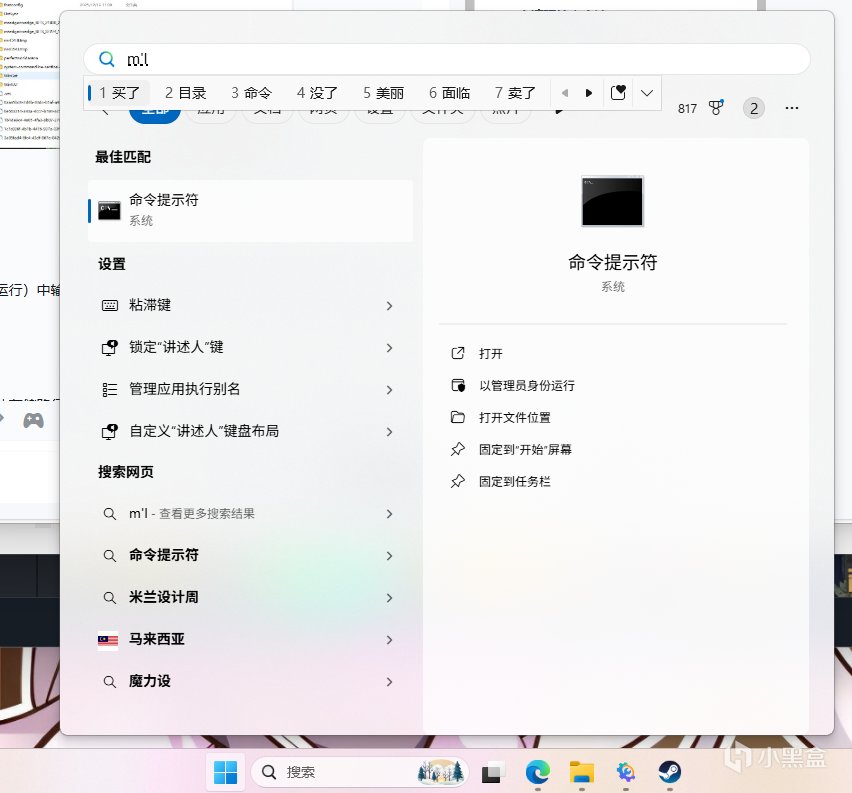The image size is (852, 793).
Task: Open 自定义“讲述人”键盘布局 setting
Action: click(x=249, y=432)
